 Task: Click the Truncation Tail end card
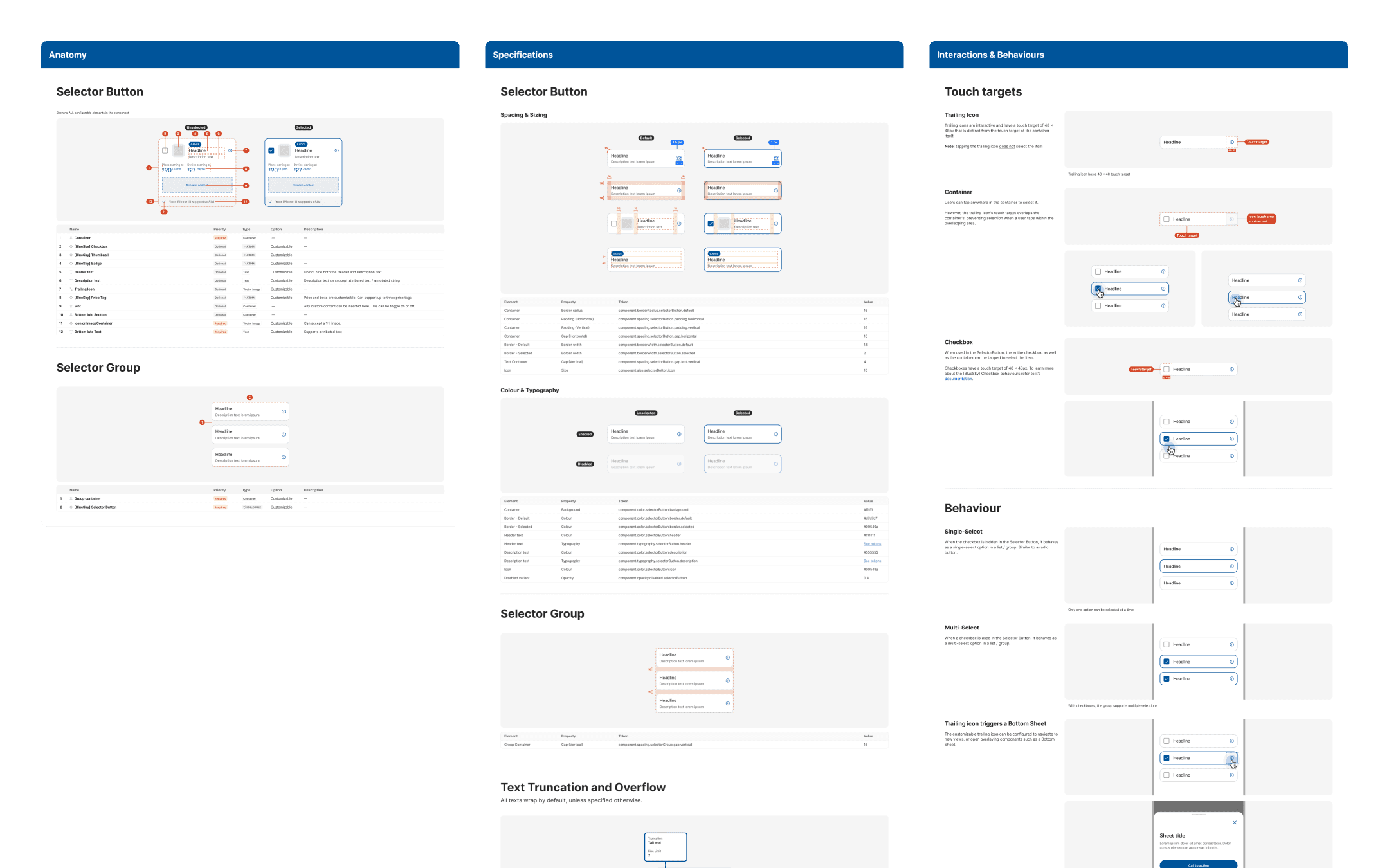(665, 847)
